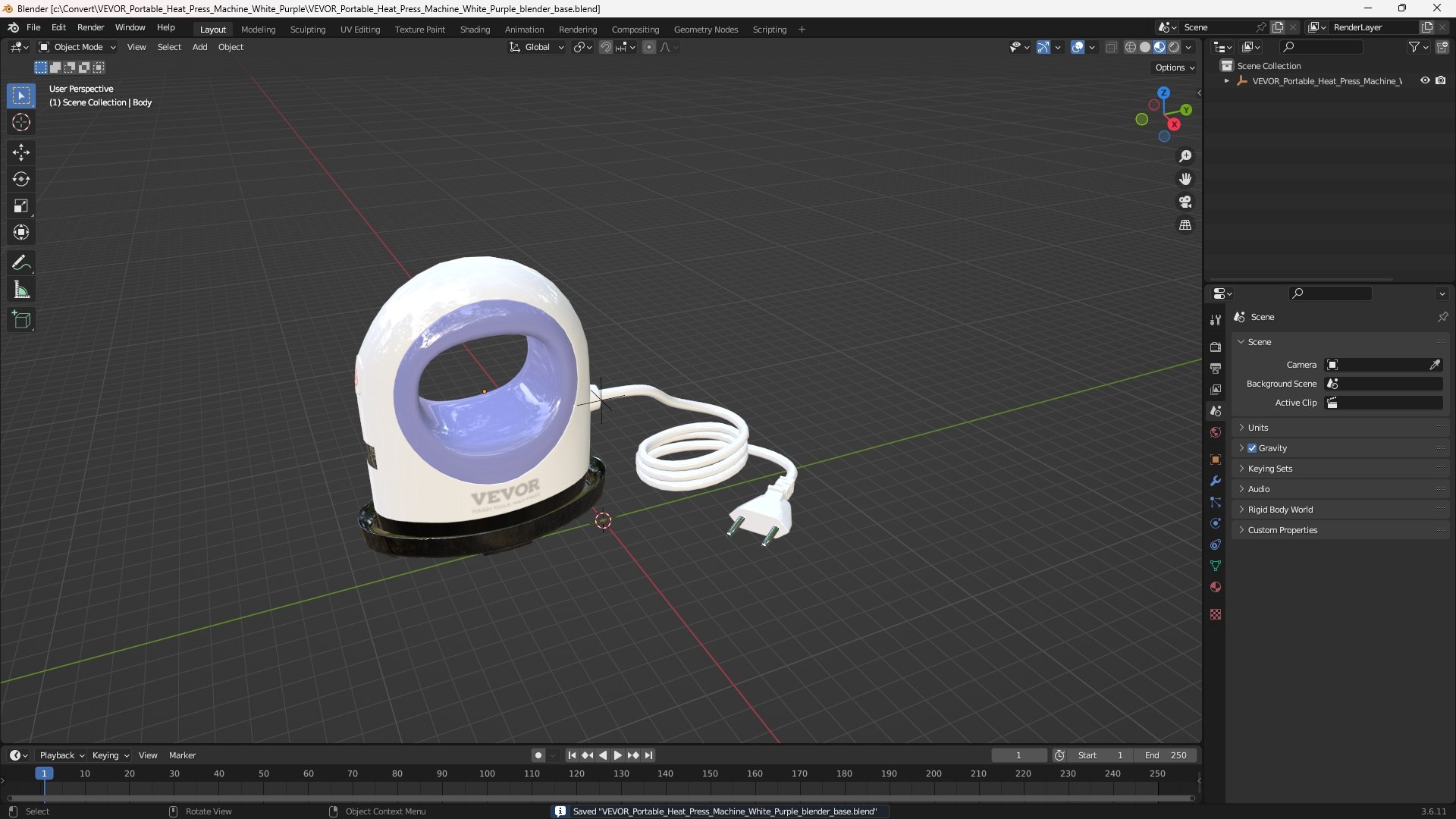The image size is (1456, 819).
Task: Toggle X-ray display in viewport header
Action: click(1111, 47)
